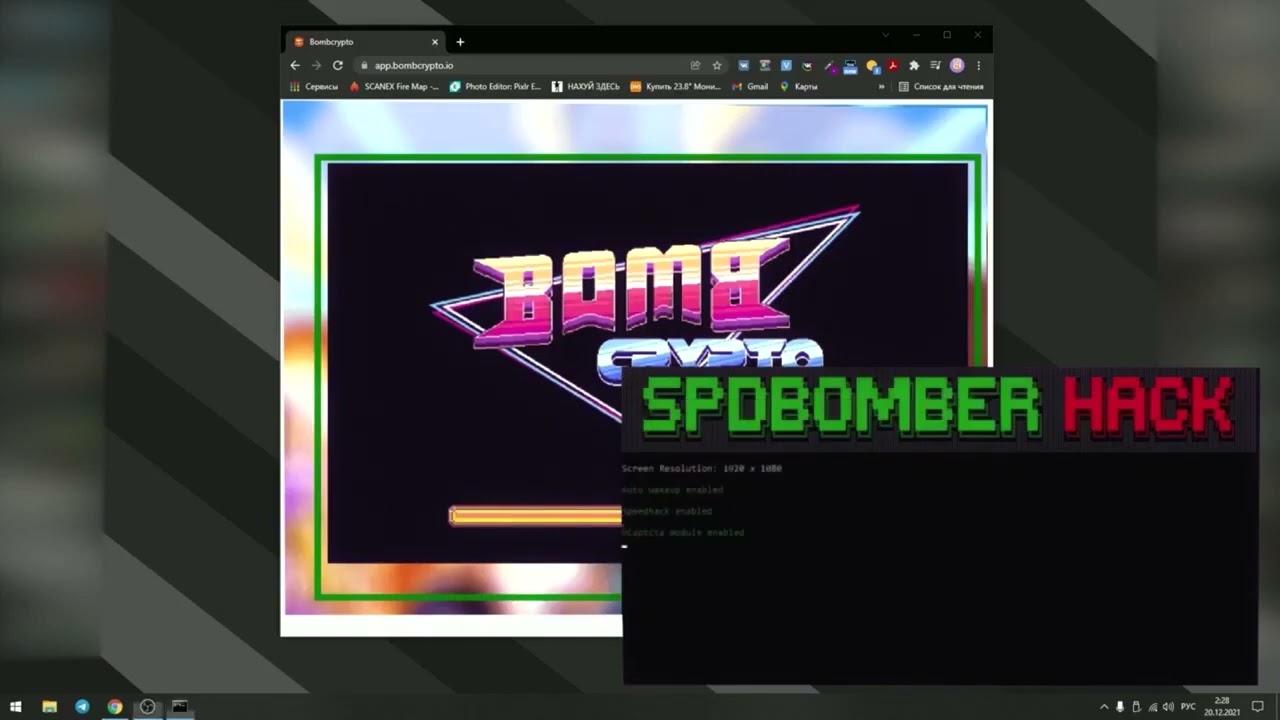Expand hidden bookmarks chevron
This screenshot has height=720, width=1280.
click(881, 87)
